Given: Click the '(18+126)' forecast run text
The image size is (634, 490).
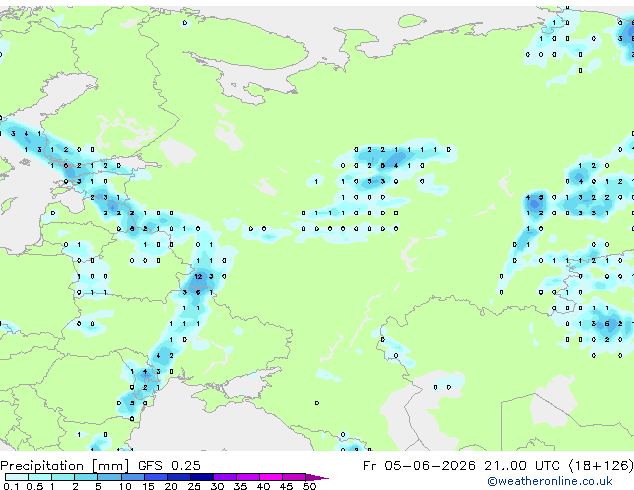Looking at the screenshot, I should coord(601,466).
